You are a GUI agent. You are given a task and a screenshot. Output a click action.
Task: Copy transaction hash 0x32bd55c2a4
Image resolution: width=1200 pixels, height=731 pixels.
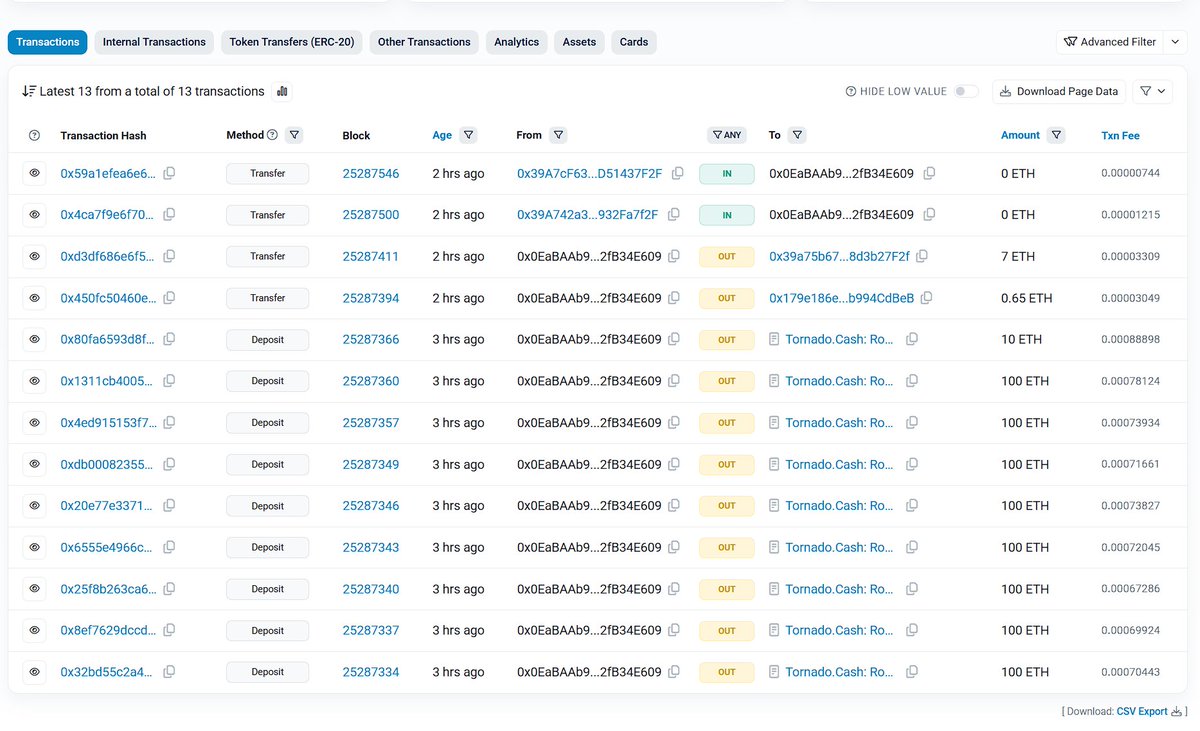click(x=169, y=672)
